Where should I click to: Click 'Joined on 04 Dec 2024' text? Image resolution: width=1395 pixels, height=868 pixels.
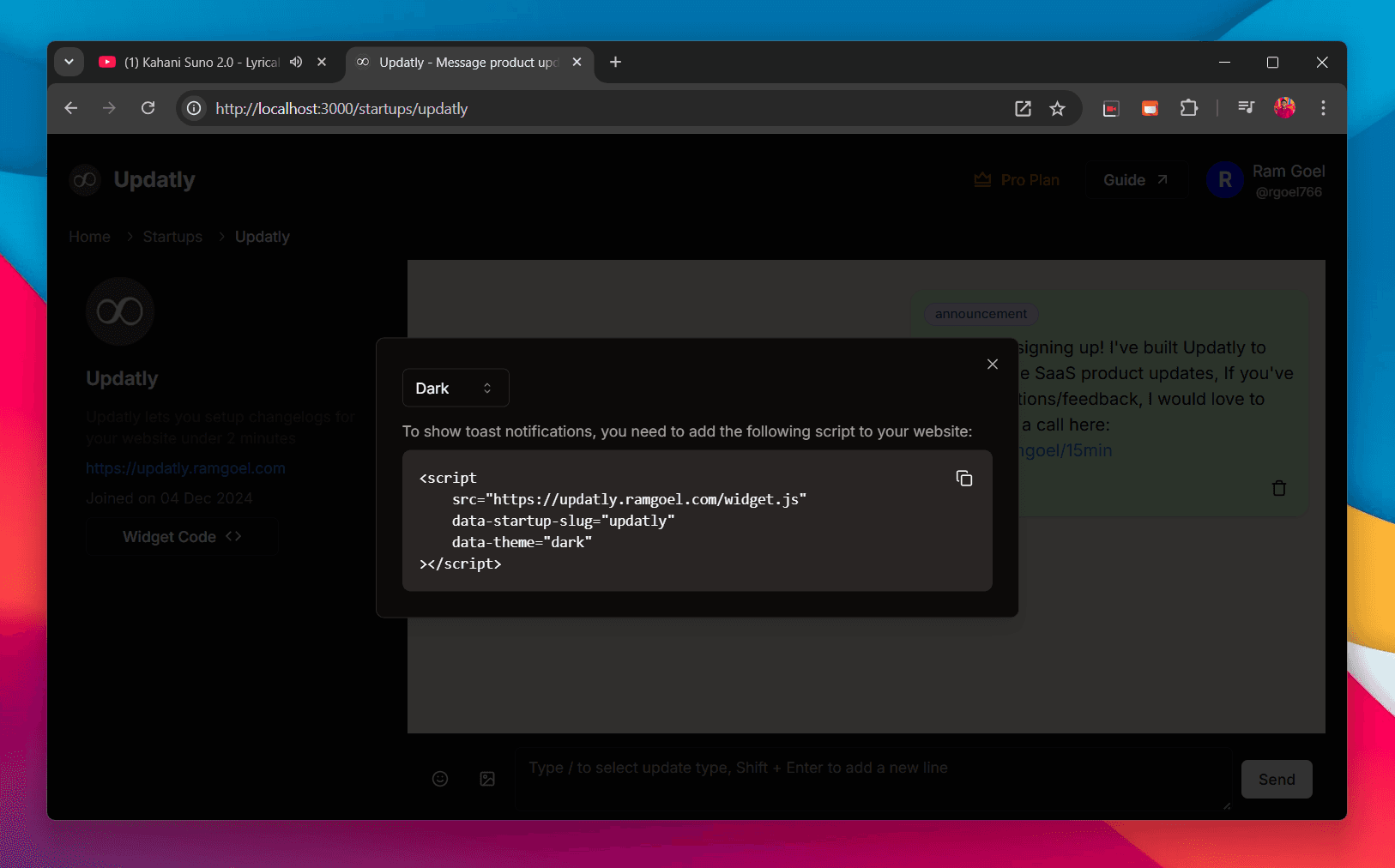pyautogui.click(x=169, y=498)
